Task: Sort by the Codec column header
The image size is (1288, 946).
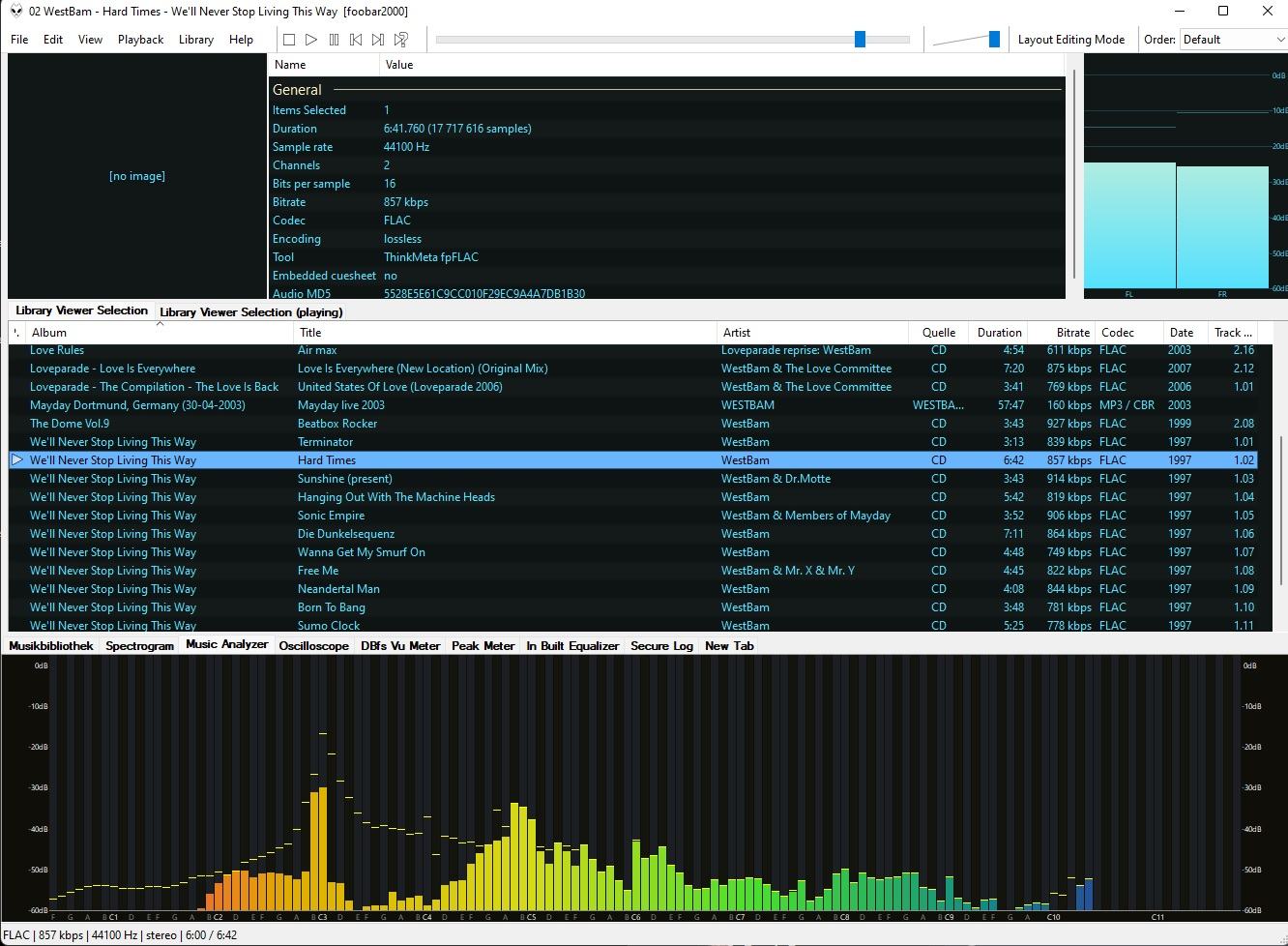Action: click(x=1128, y=333)
